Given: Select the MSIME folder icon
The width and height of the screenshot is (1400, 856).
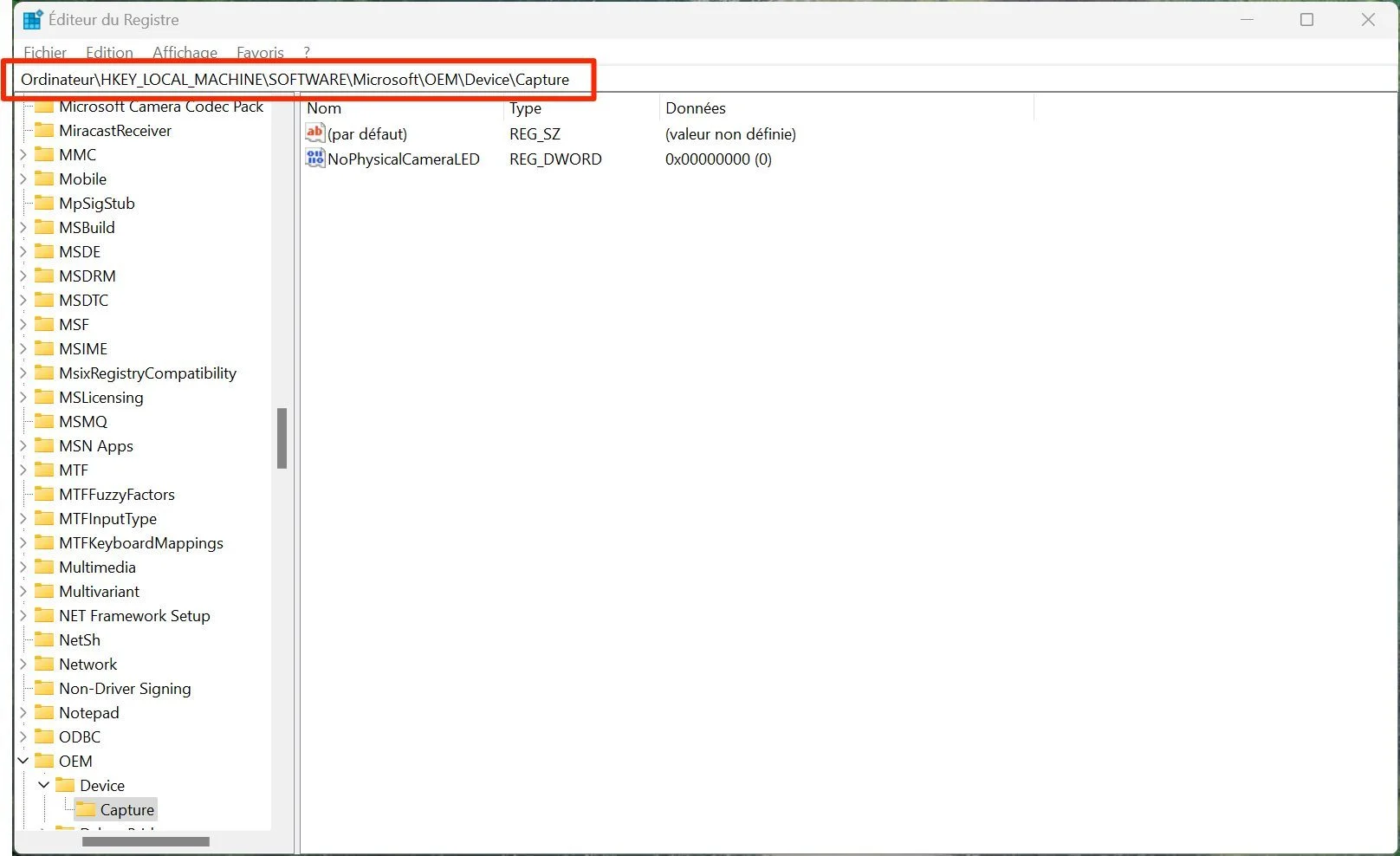Looking at the screenshot, I should (44, 348).
